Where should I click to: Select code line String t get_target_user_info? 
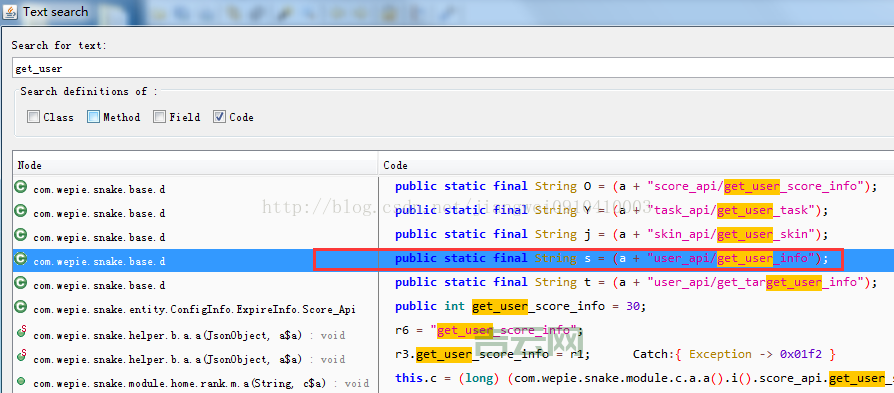636,282
